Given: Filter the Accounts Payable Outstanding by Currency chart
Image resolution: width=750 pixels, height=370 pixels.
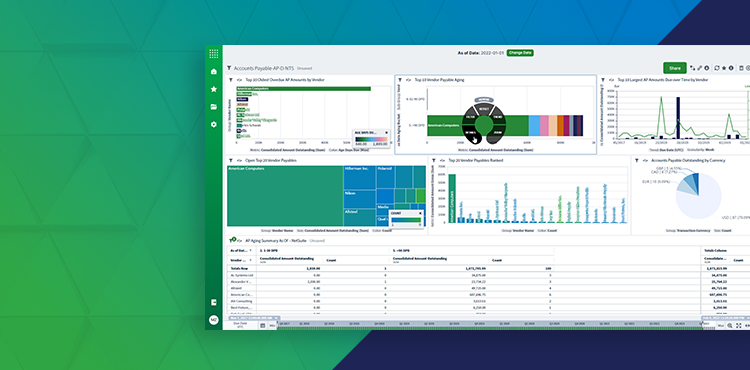Looking at the screenshot, I should tap(637, 161).
